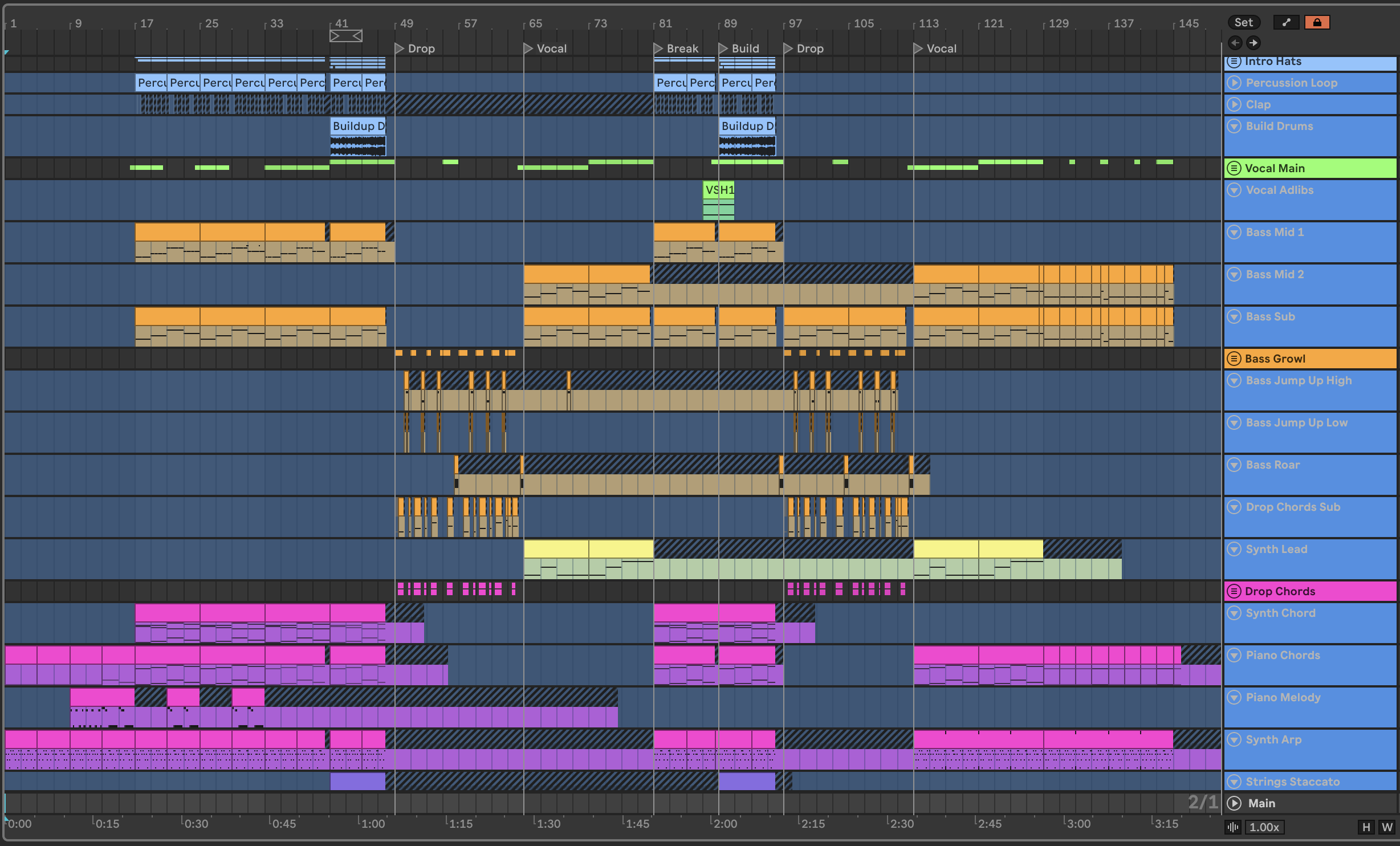The height and width of the screenshot is (846, 1400).
Task: Fold the Synth Lead track
Action: point(1234,549)
